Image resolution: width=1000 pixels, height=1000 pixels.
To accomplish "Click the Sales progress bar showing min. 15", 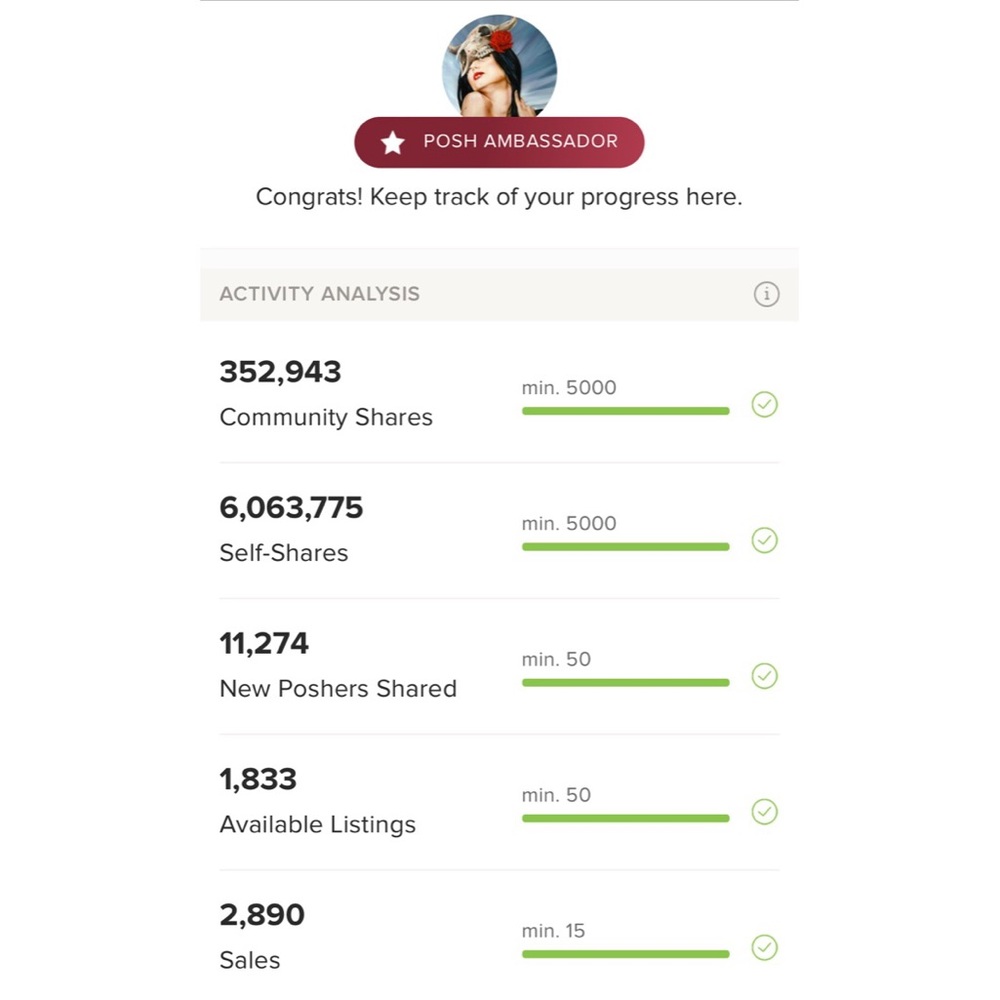I will [x=625, y=953].
